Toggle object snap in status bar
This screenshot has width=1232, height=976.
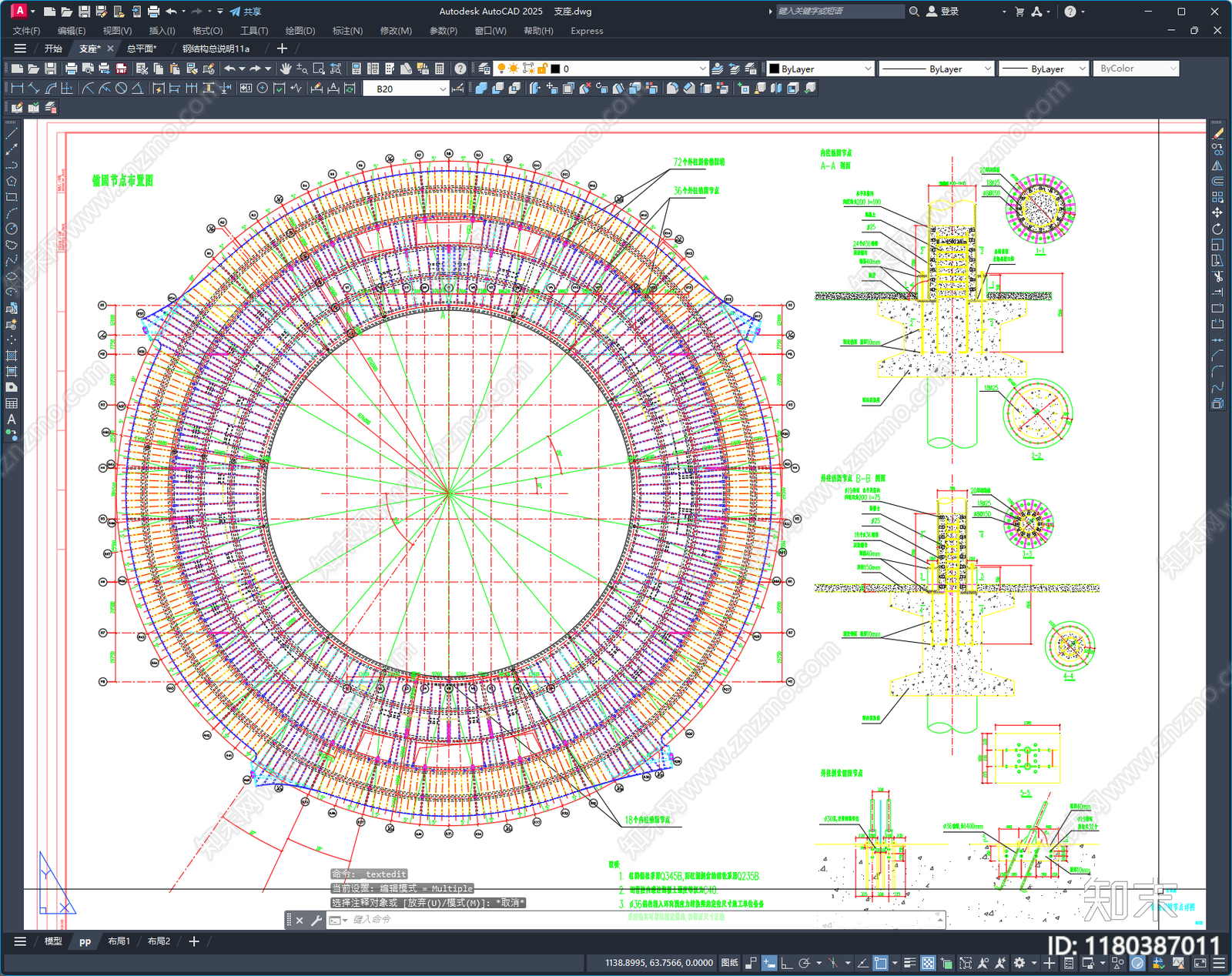click(x=880, y=963)
